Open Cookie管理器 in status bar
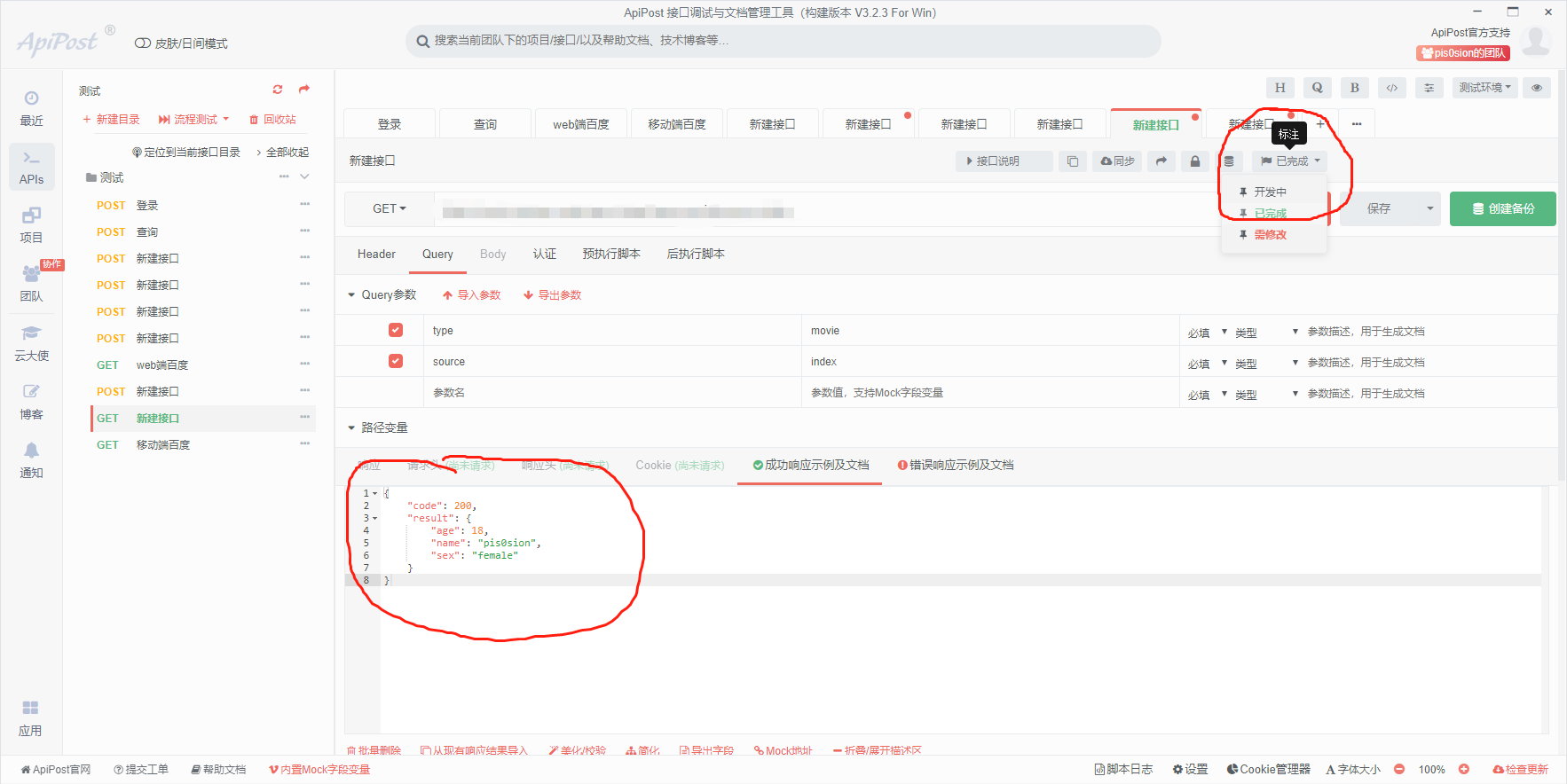Viewport: 1567px width, 784px height. pos(1268,770)
